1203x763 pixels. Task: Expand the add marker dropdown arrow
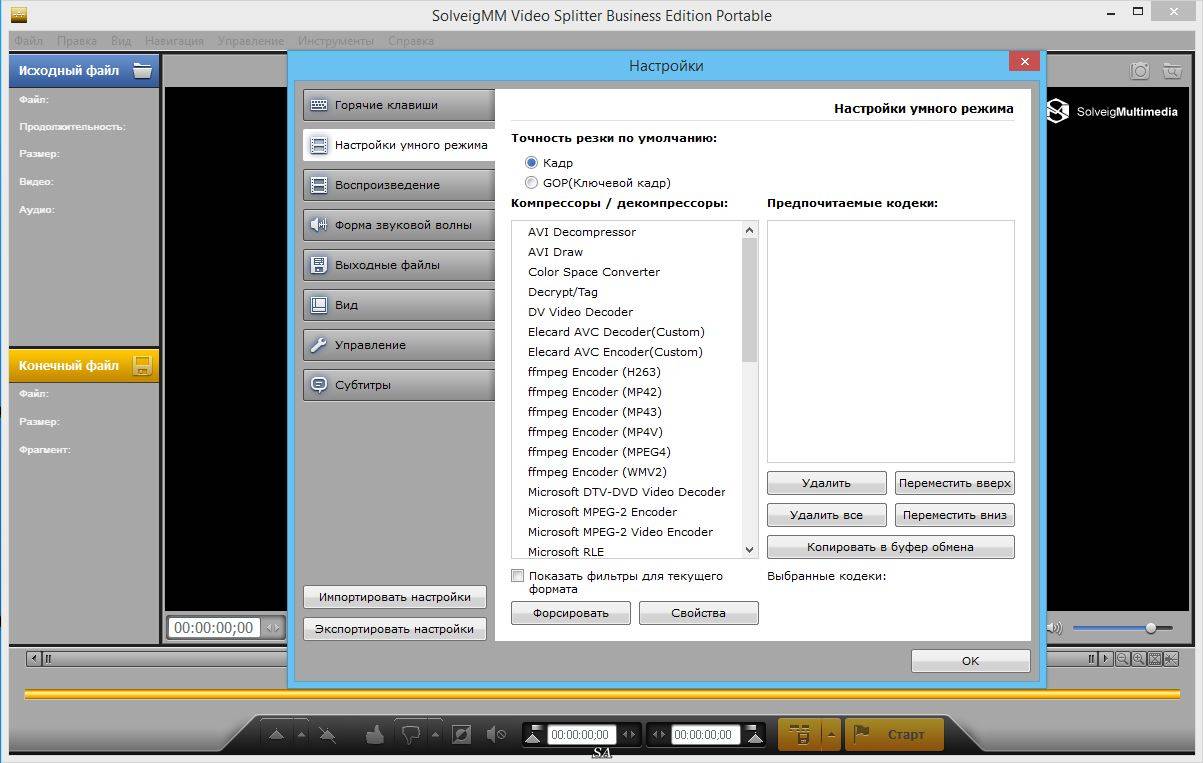tap(302, 735)
